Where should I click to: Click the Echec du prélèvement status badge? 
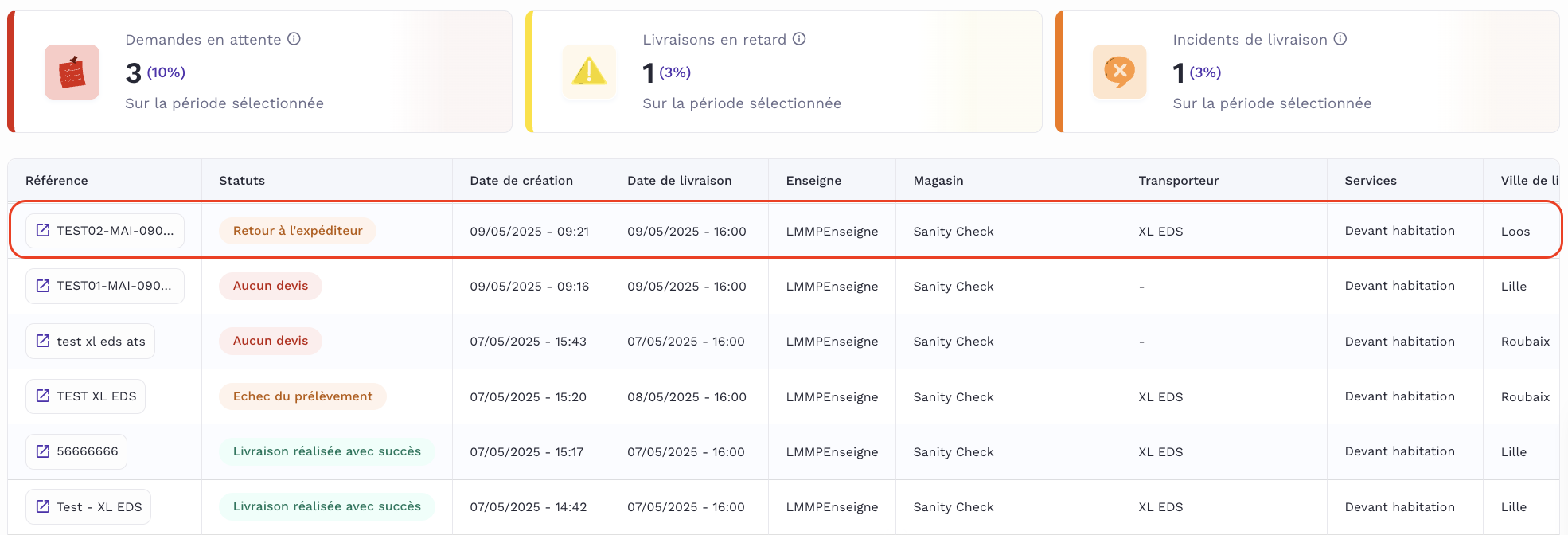302,396
